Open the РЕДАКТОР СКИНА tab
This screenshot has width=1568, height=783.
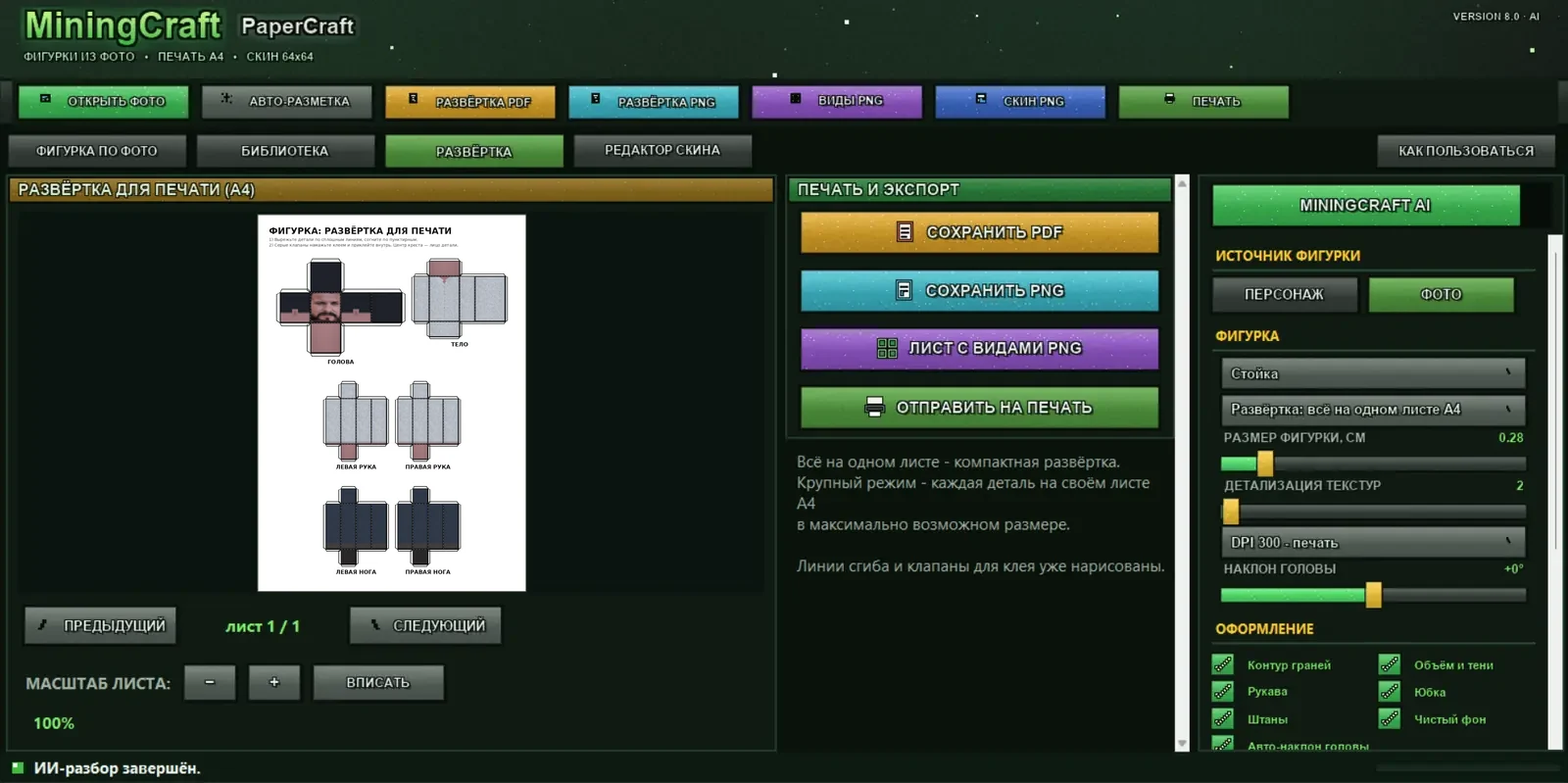(x=662, y=151)
